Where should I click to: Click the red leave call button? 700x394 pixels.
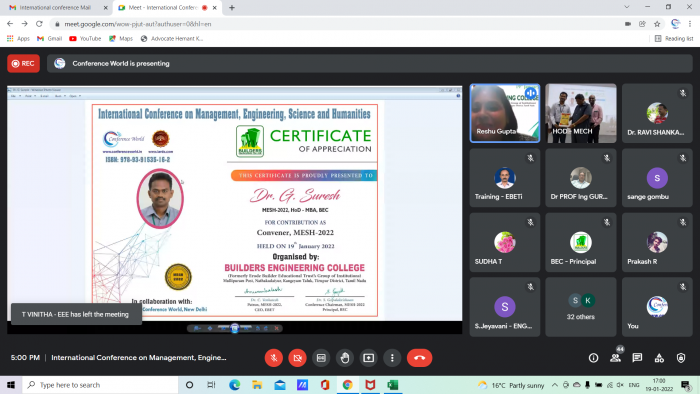pos(419,358)
